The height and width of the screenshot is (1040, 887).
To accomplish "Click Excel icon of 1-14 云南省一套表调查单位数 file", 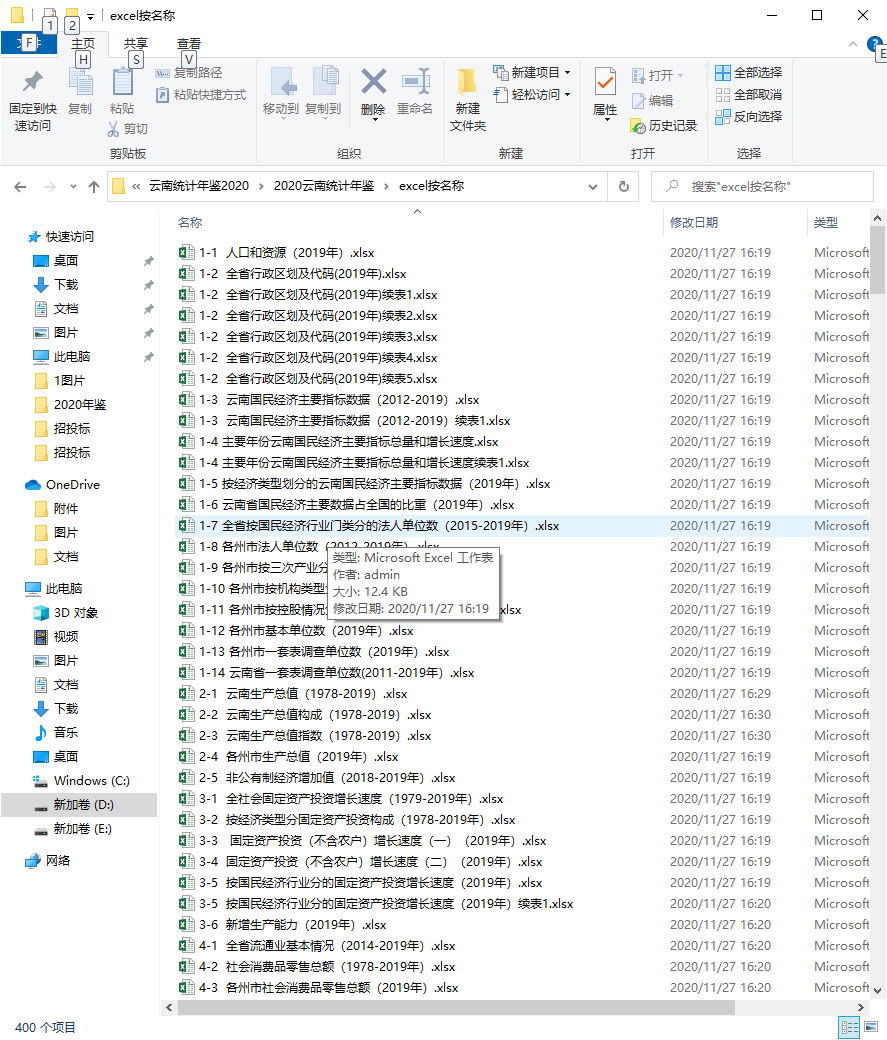I will pyautogui.click(x=186, y=673).
